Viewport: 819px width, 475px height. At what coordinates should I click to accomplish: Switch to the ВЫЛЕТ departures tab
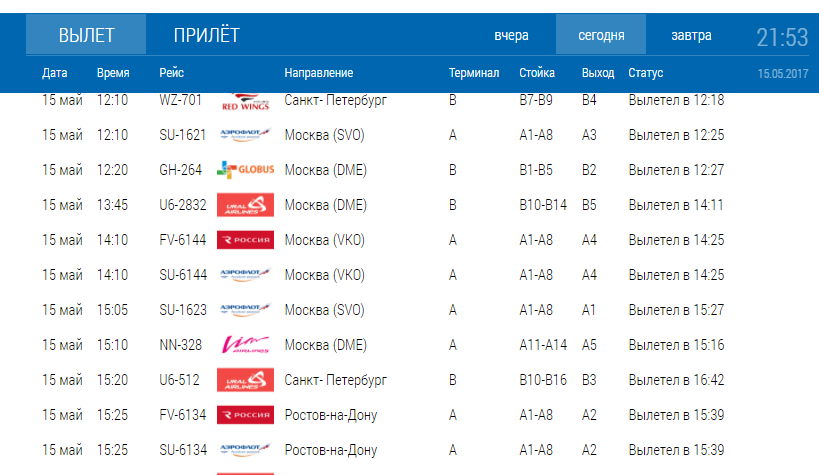coord(86,37)
